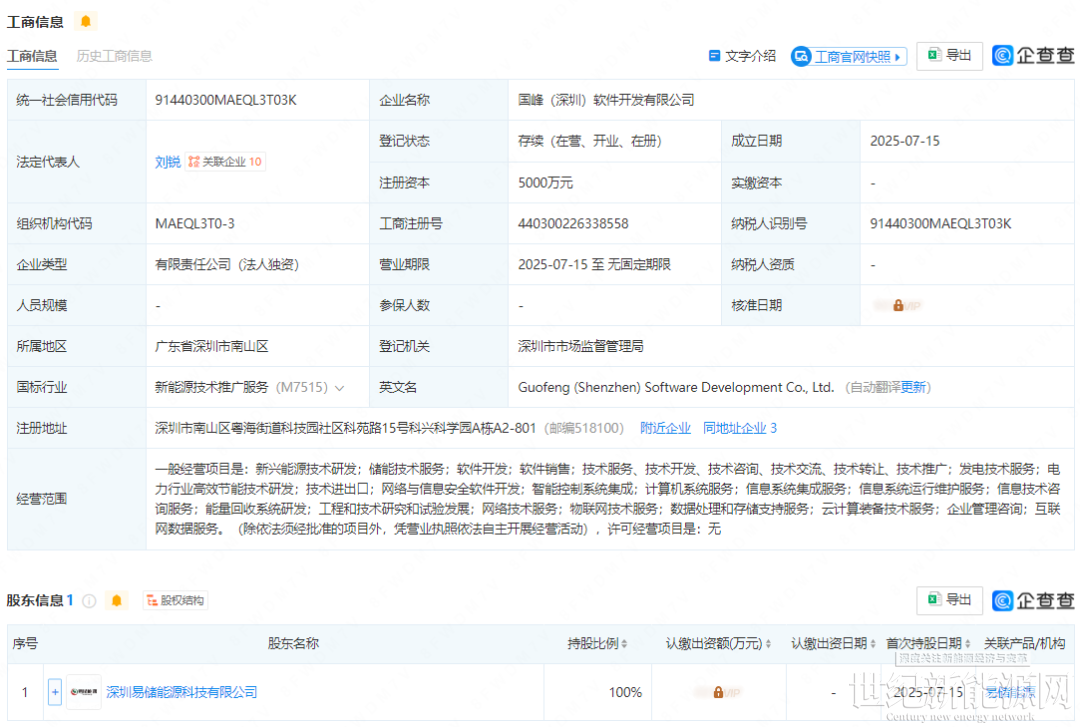Switch to the 历史工商信息 tab
This screenshot has height=727, width=1080.
coord(114,56)
